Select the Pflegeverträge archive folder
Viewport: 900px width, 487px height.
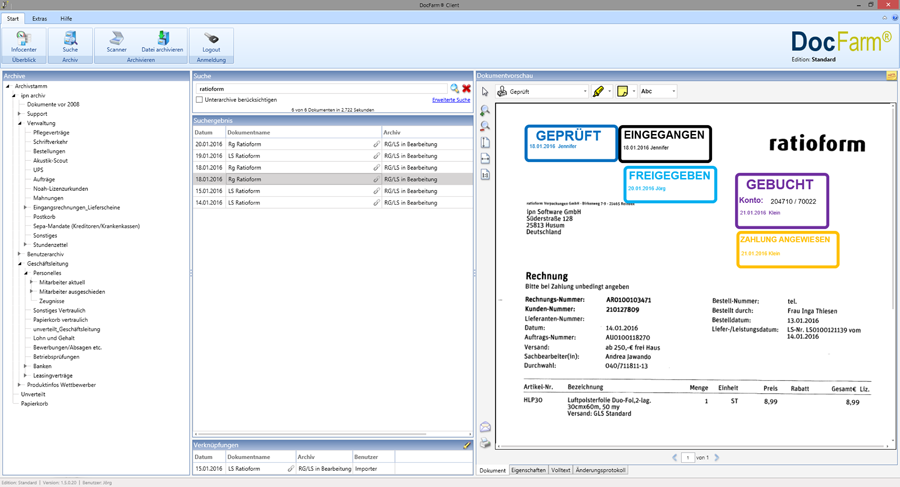tap(51, 132)
